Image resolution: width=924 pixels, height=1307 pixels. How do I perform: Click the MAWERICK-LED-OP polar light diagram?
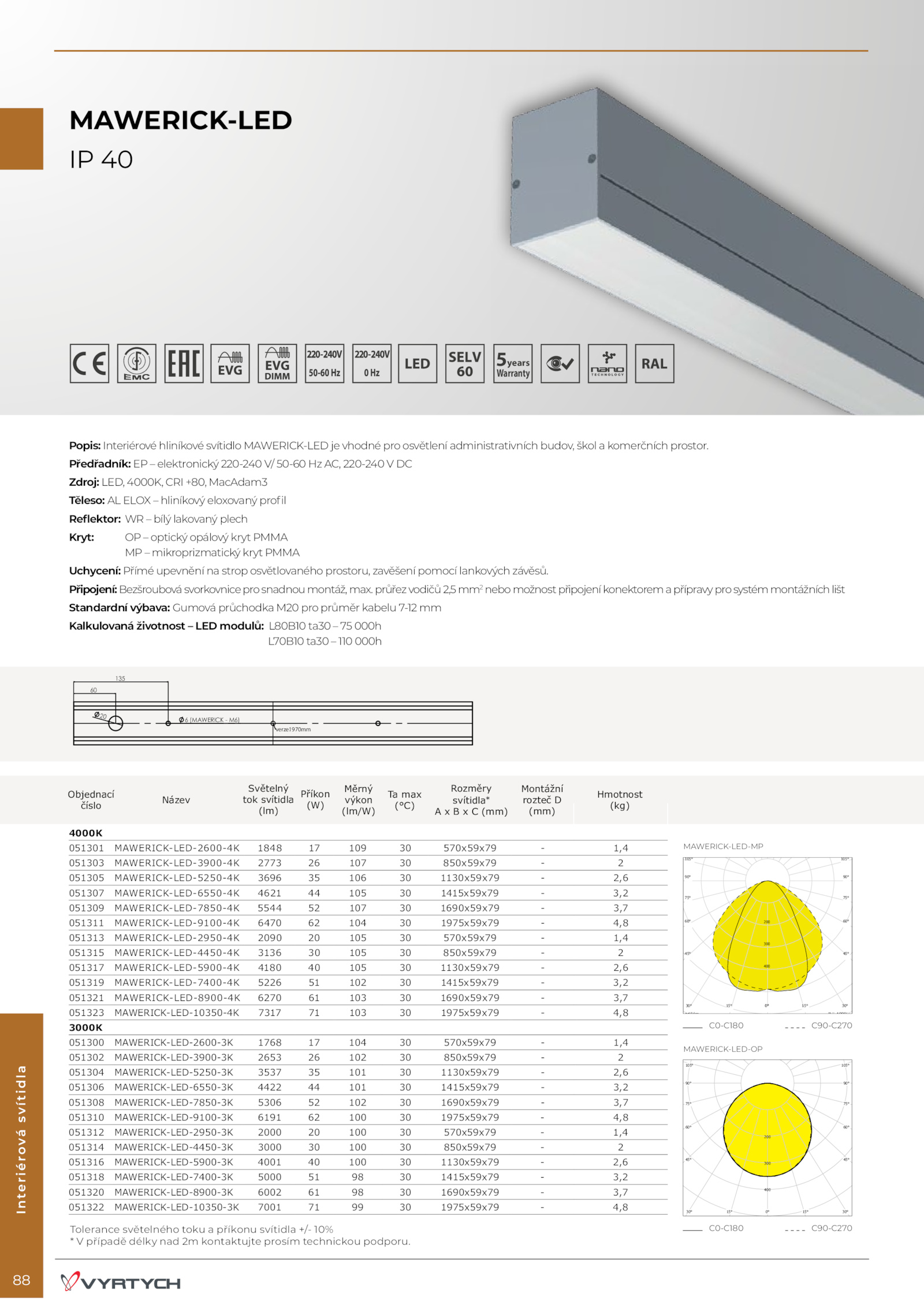point(767,1137)
